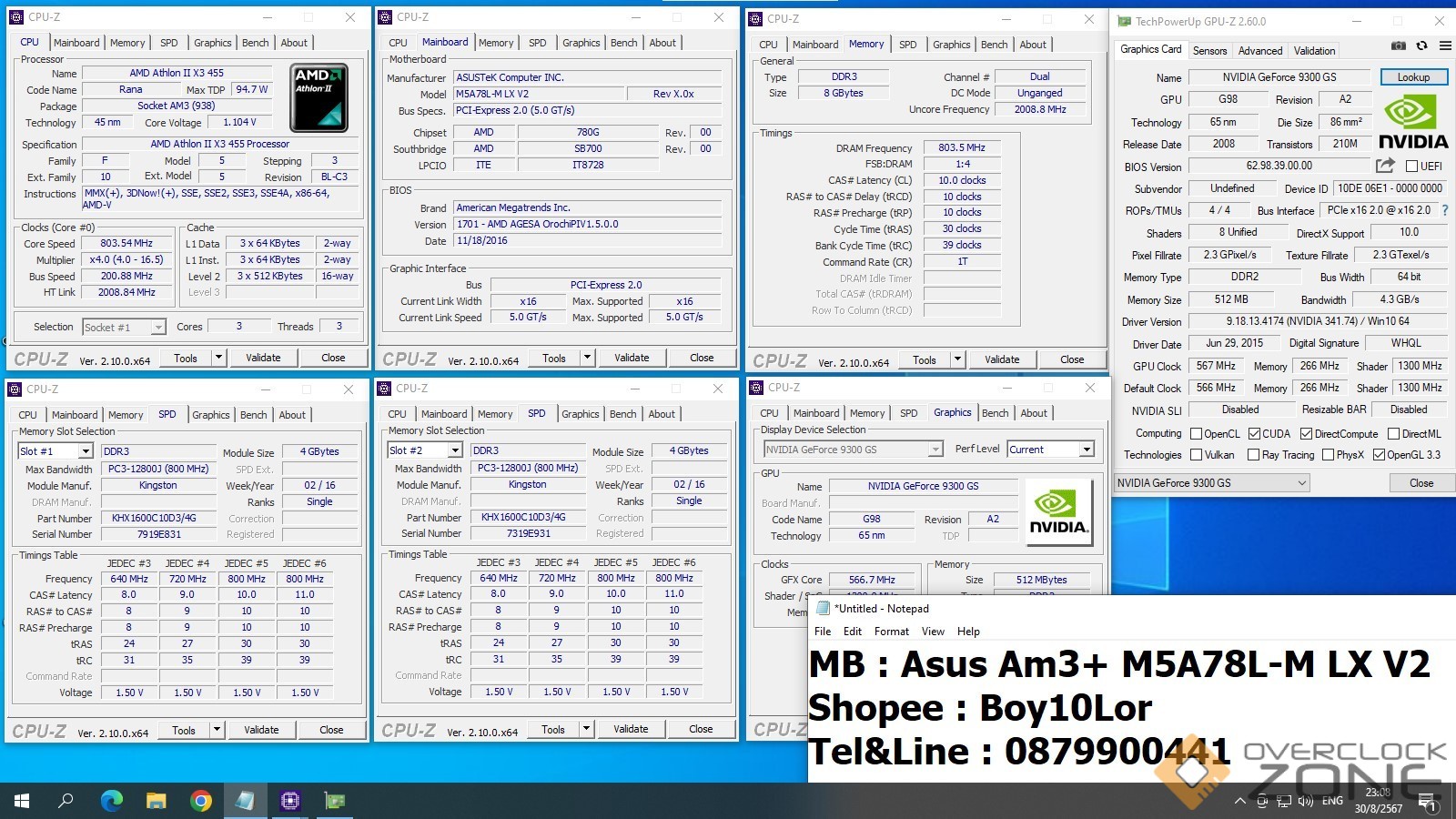Click Validate in CPU-Z Memory window
This screenshot has width=1456, height=819.
[x=1002, y=359]
